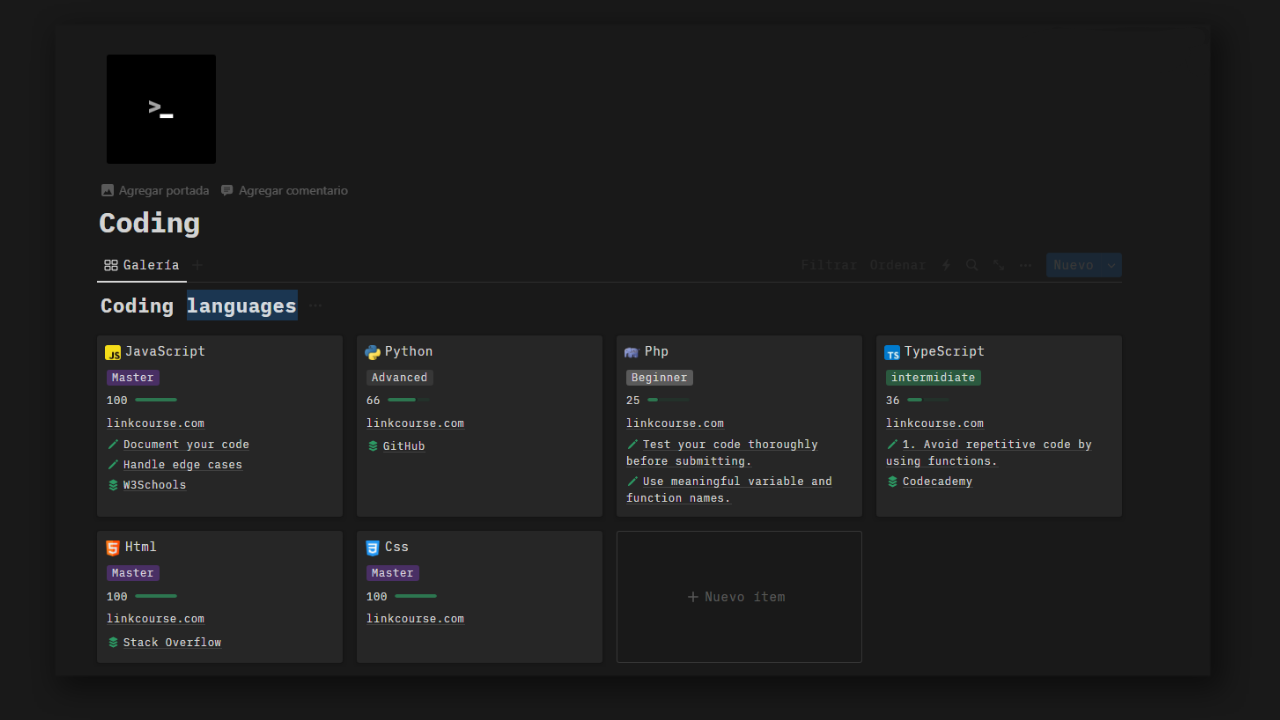
Task: Open automations lightning bolt icon
Action: tap(946, 265)
